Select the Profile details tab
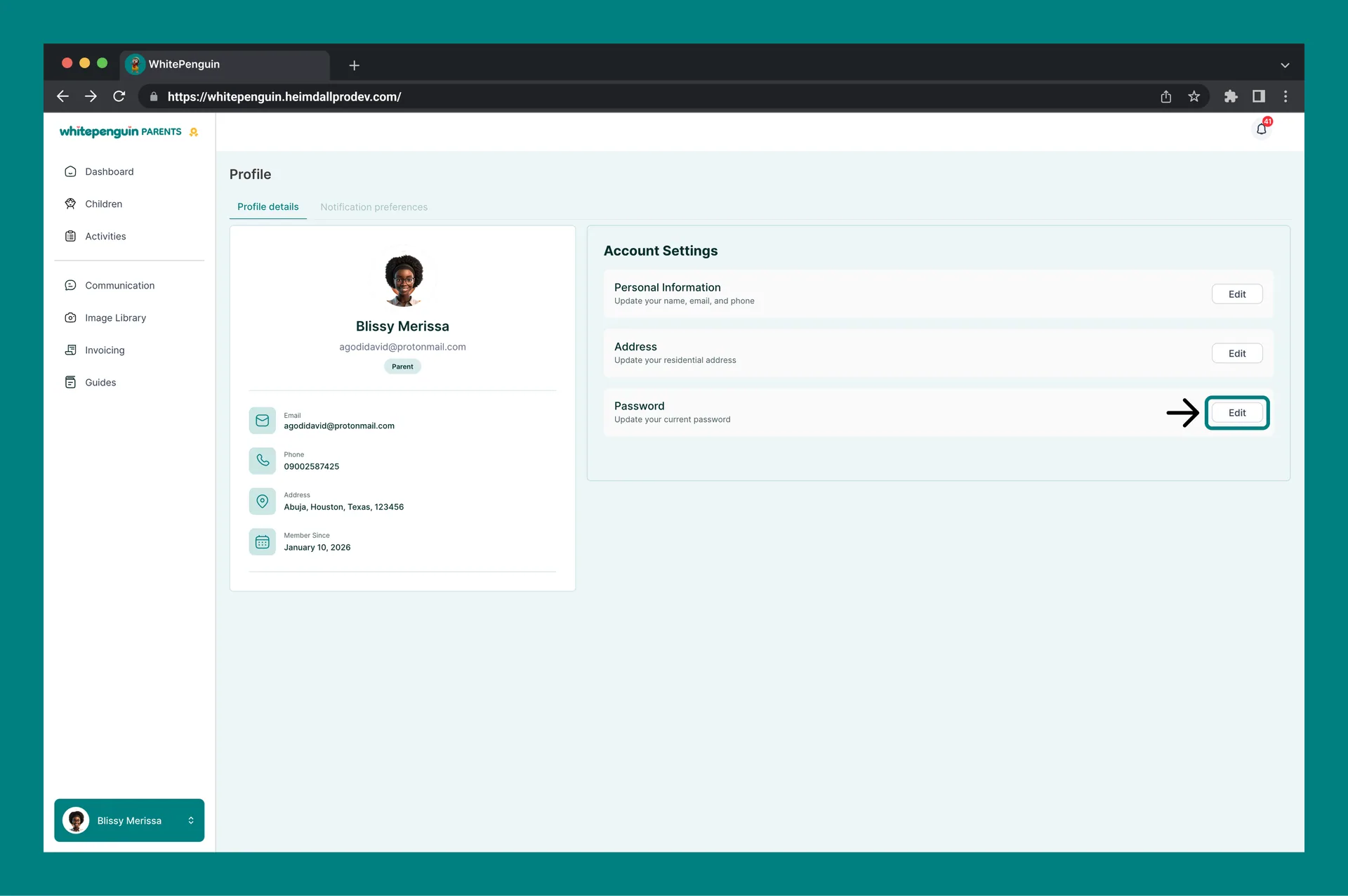The height and width of the screenshot is (896, 1348). (267, 206)
